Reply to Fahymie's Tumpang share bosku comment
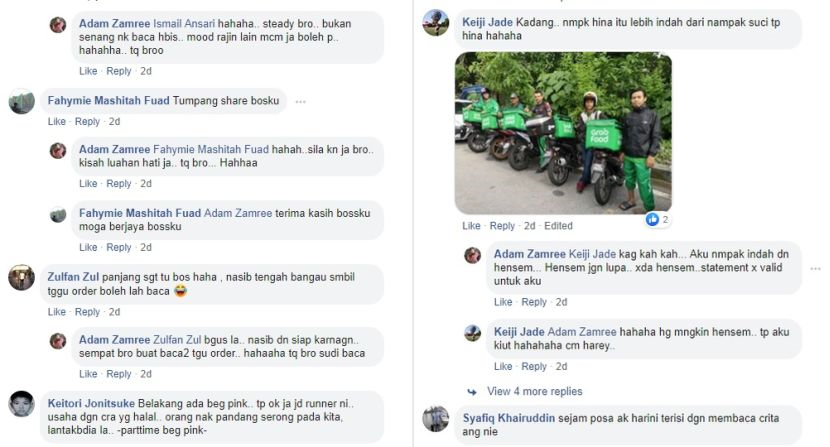This screenshot has height=447, width=830. tap(87, 121)
